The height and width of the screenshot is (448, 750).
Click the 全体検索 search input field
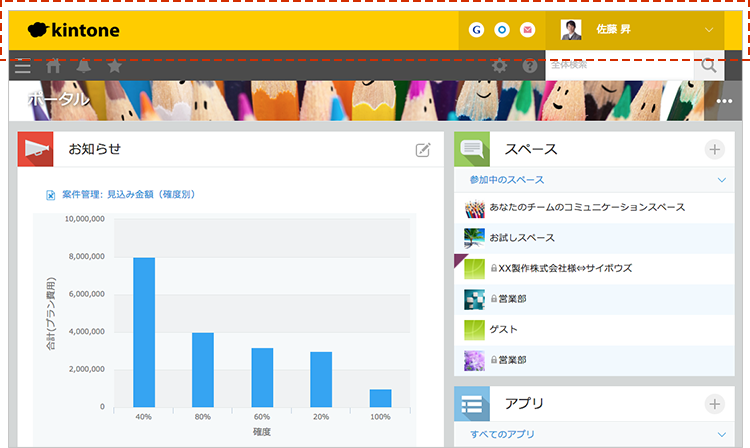618,67
